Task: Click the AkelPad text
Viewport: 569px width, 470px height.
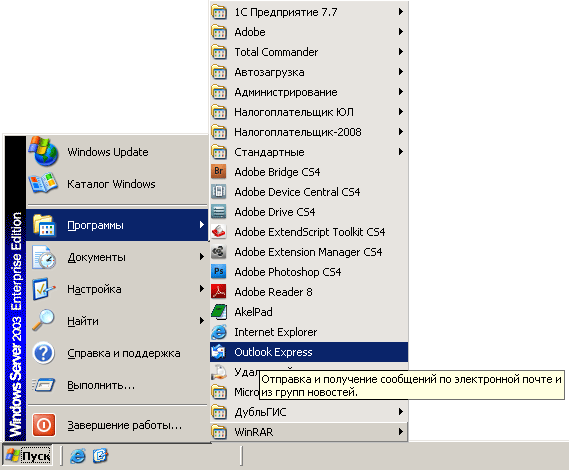Action: (253, 312)
